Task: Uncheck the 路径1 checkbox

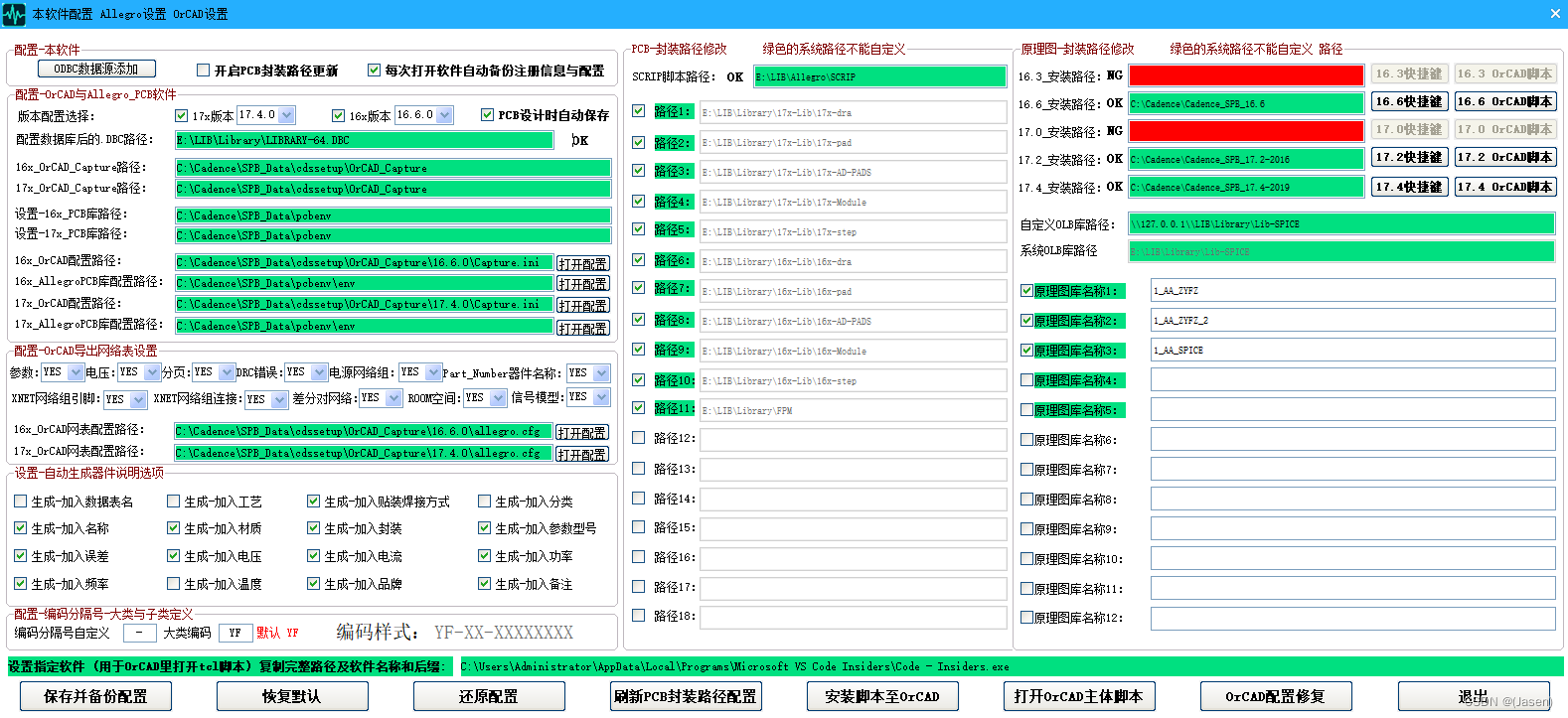Action: [x=639, y=111]
